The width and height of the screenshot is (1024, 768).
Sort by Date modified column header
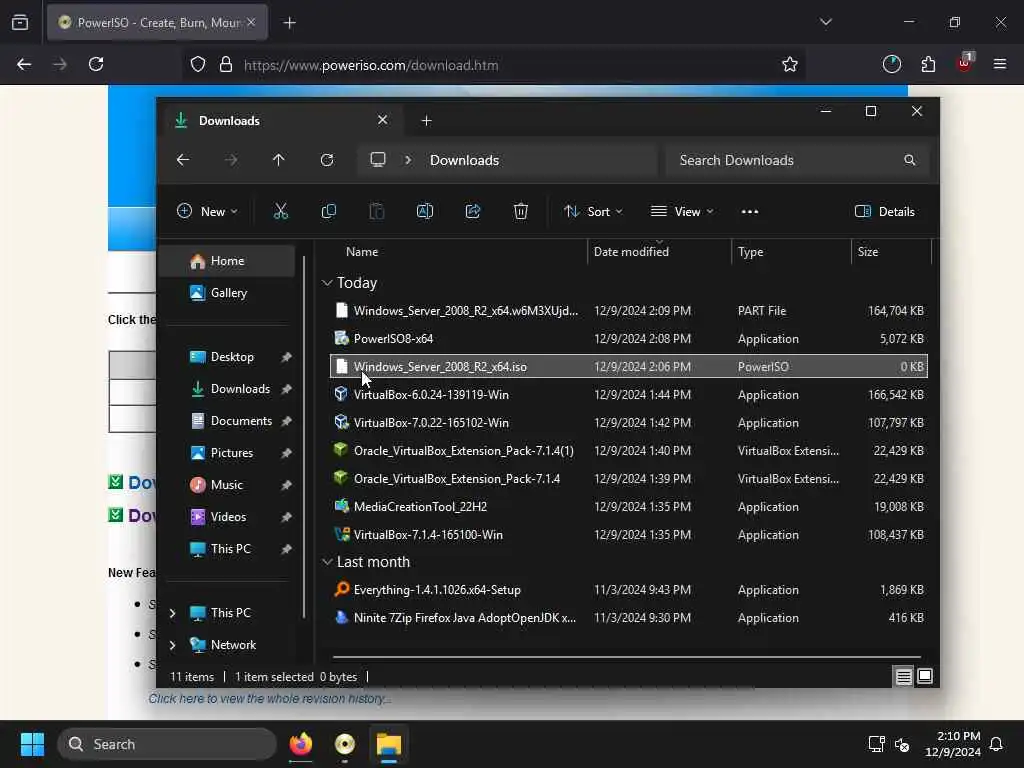pos(631,251)
